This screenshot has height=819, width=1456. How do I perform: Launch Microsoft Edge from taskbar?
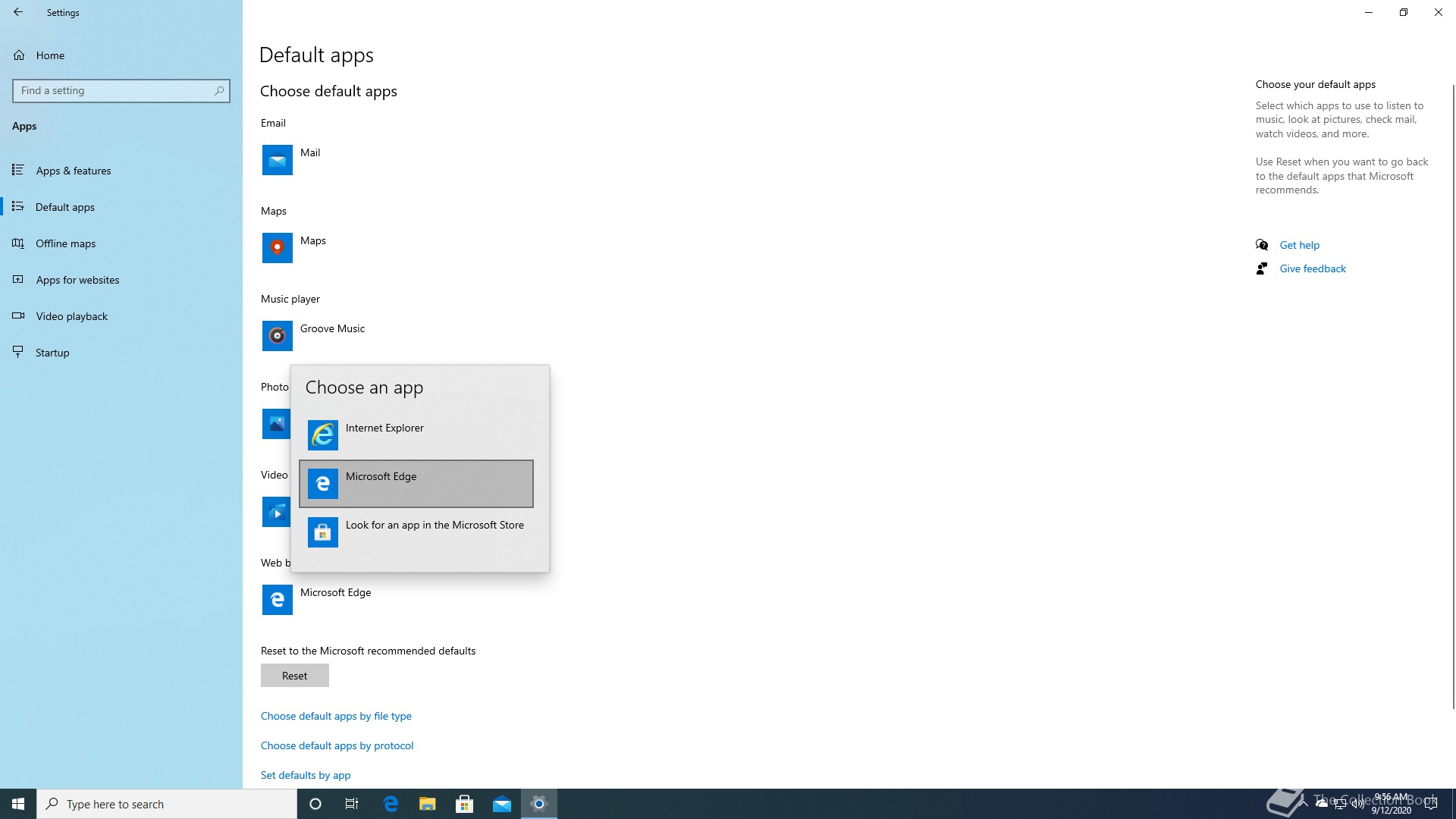coord(391,804)
